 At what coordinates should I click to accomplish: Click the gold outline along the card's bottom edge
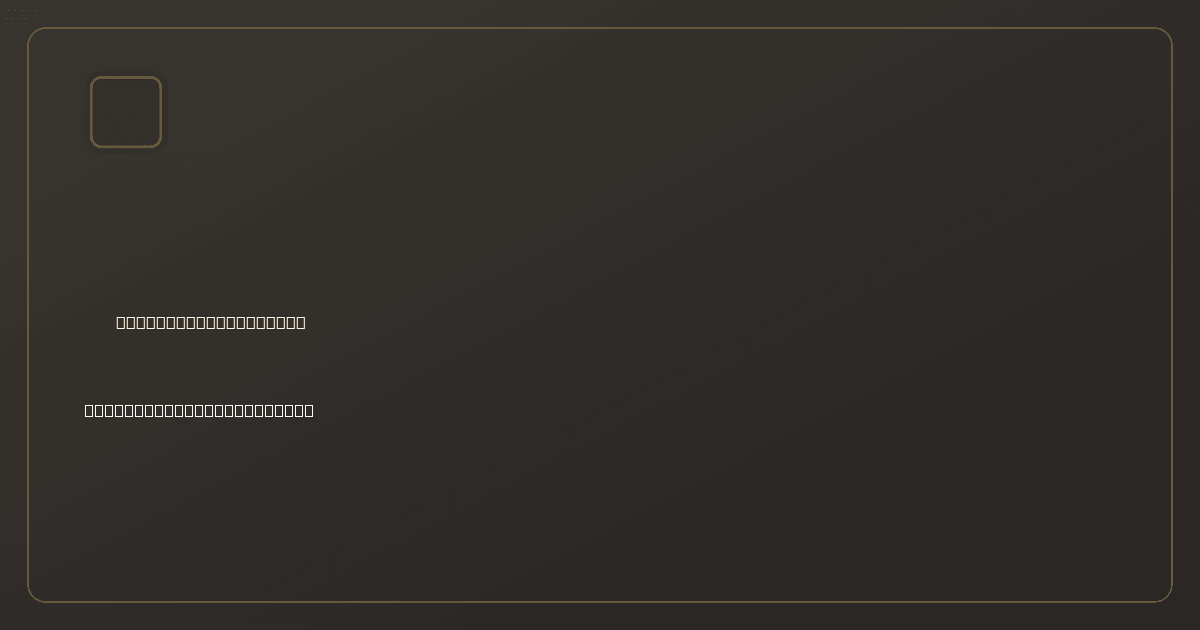click(x=600, y=602)
